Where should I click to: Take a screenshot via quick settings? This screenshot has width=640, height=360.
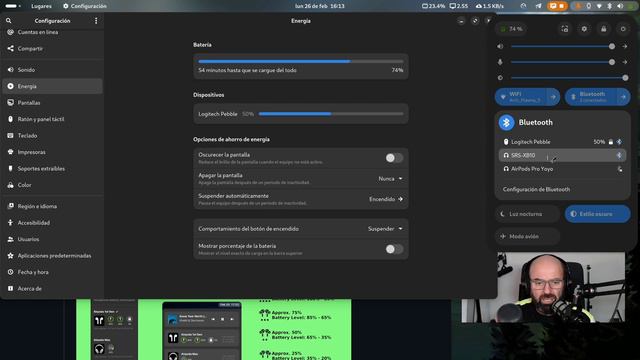tap(565, 29)
